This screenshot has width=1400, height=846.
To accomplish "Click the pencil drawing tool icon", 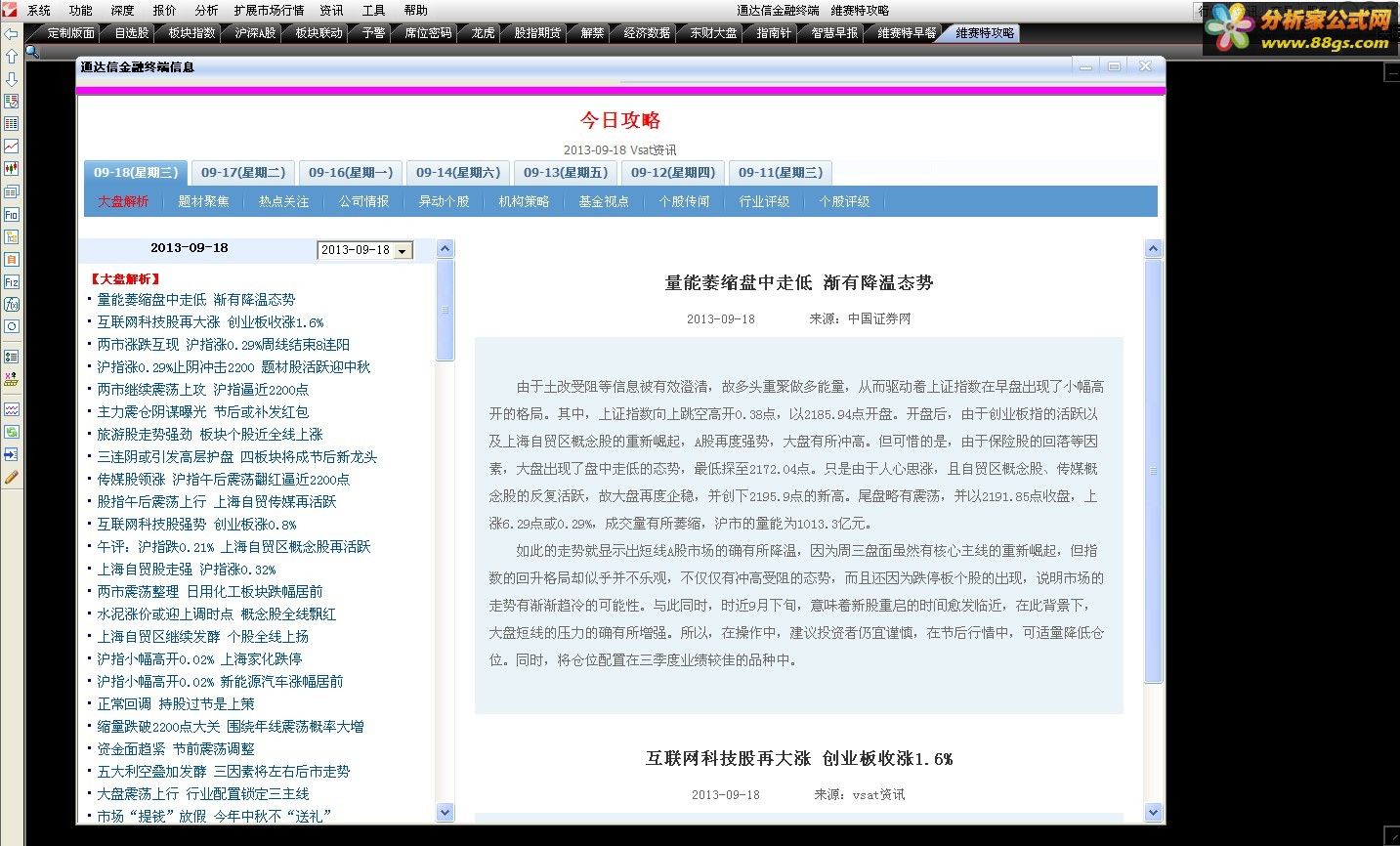I will coord(12,478).
